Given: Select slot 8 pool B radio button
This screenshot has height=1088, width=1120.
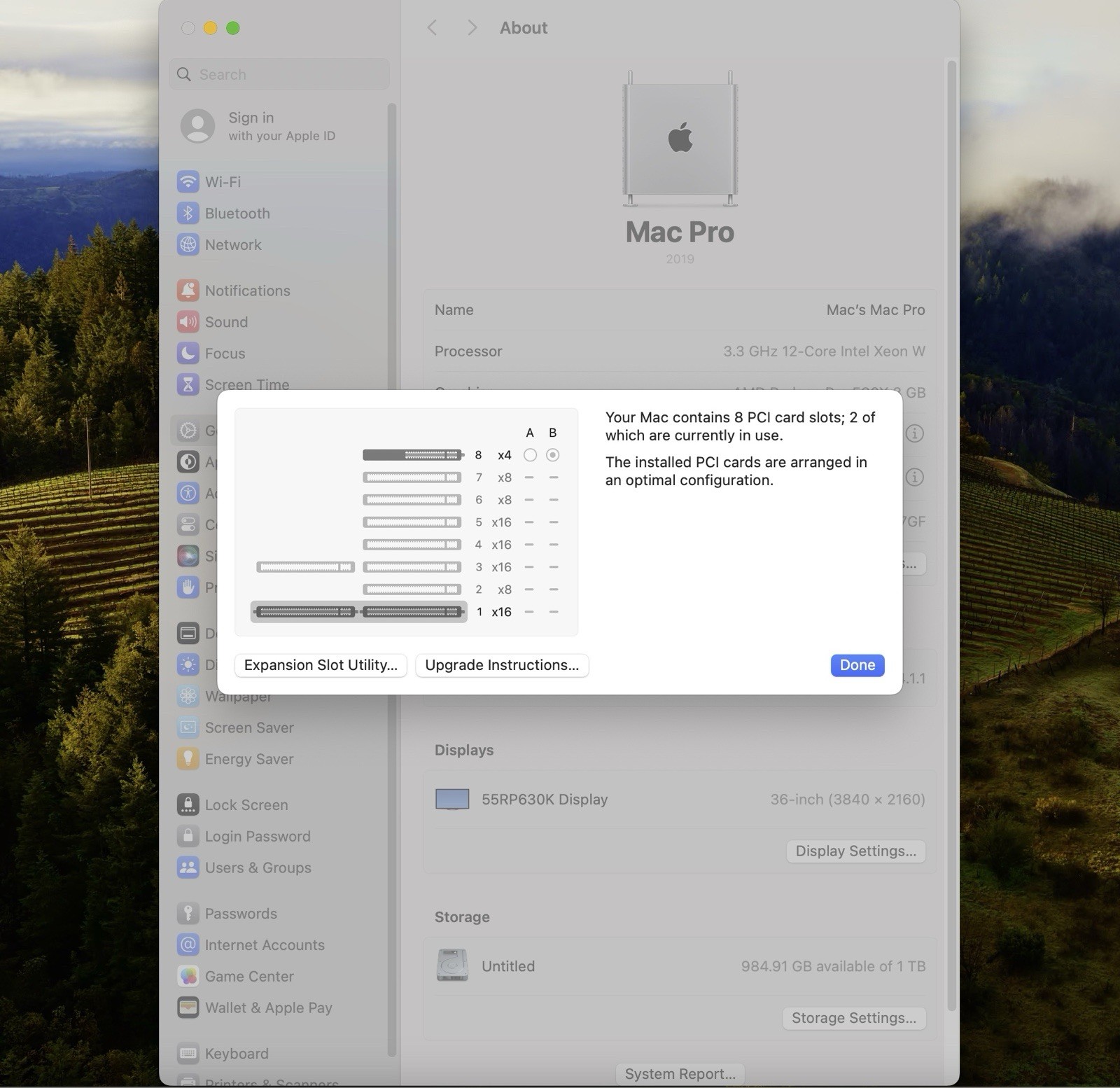Looking at the screenshot, I should click(x=553, y=455).
